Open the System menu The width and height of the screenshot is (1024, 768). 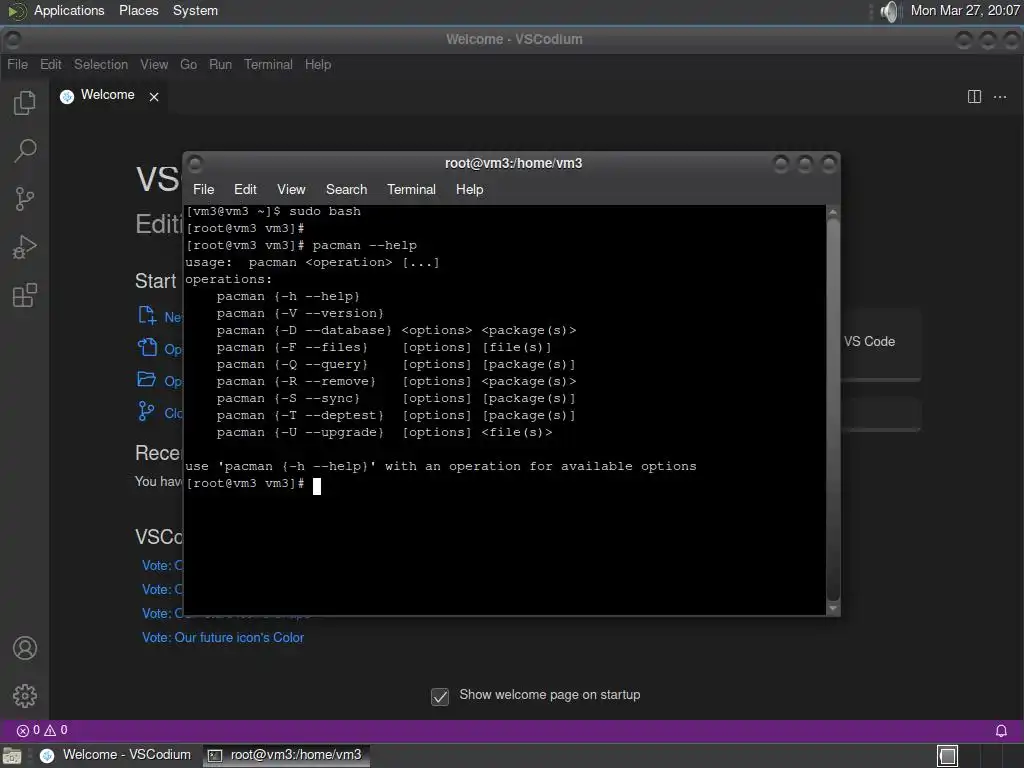tap(195, 10)
